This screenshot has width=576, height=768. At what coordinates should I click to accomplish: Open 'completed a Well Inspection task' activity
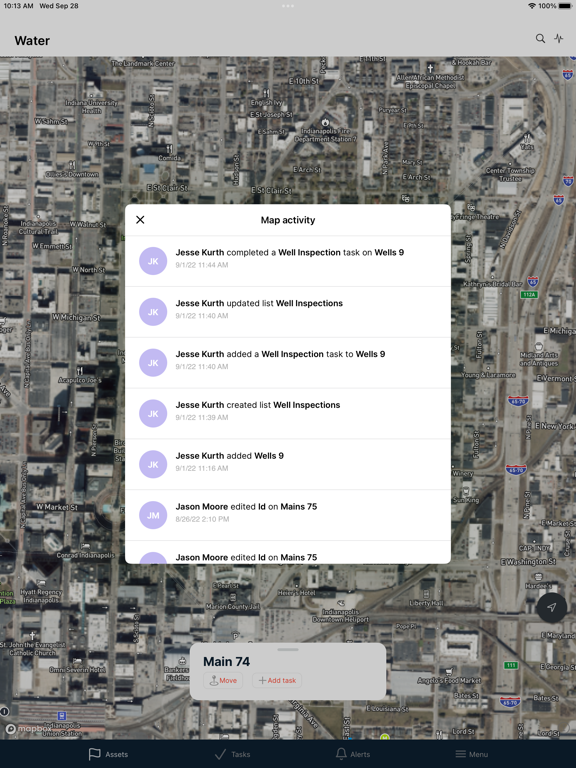[x=288, y=261]
